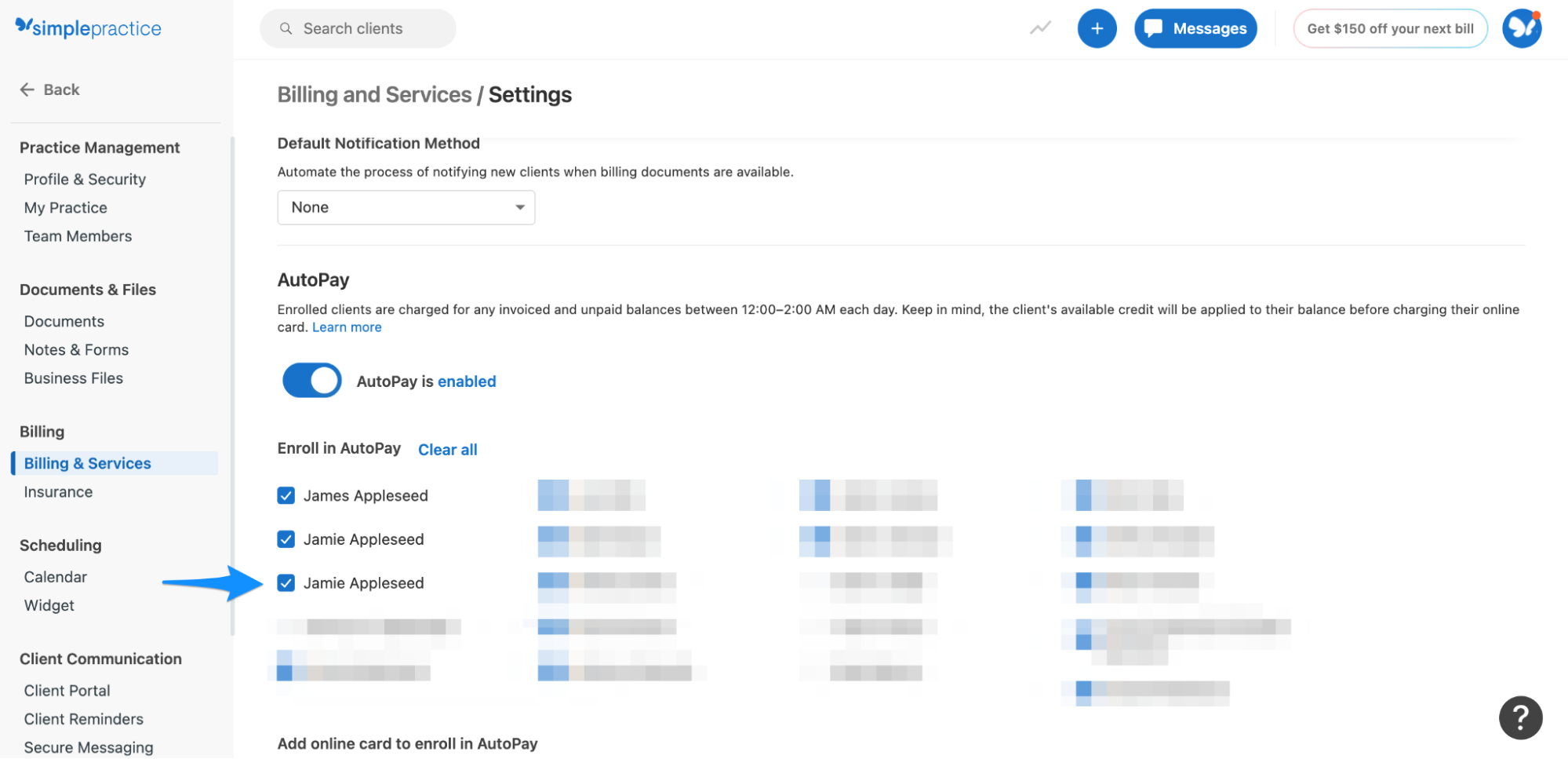Click Clear all to deselect enrolled clients
The height and width of the screenshot is (759, 1568).
click(447, 449)
